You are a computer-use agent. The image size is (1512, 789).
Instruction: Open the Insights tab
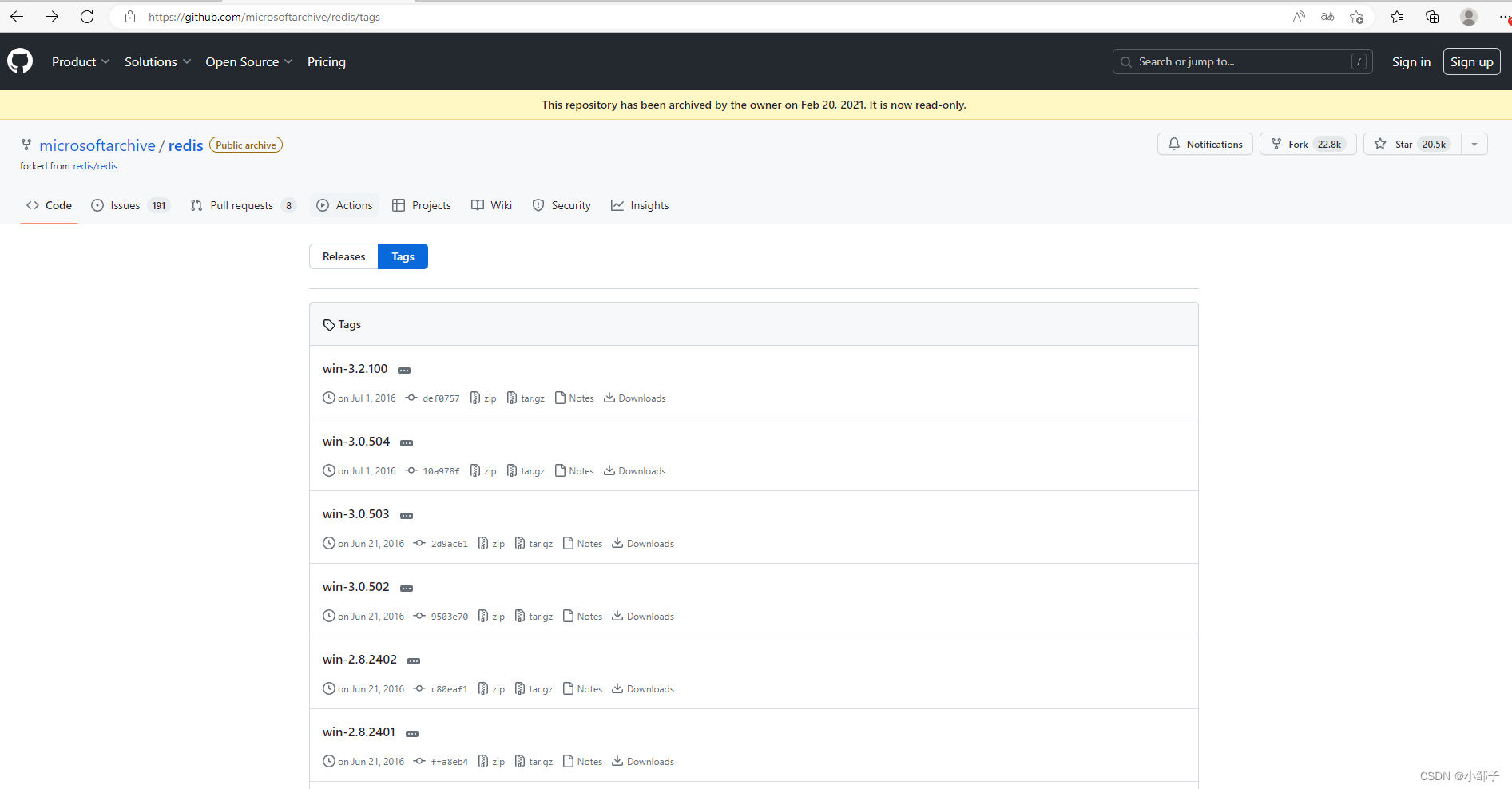coord(640,205)
